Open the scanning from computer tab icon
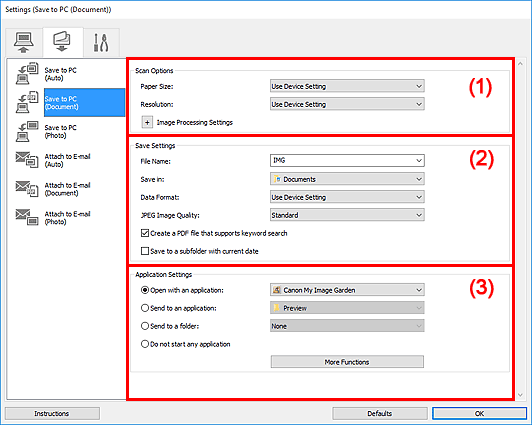The image size is (532, 425). [x=23, y=42]
